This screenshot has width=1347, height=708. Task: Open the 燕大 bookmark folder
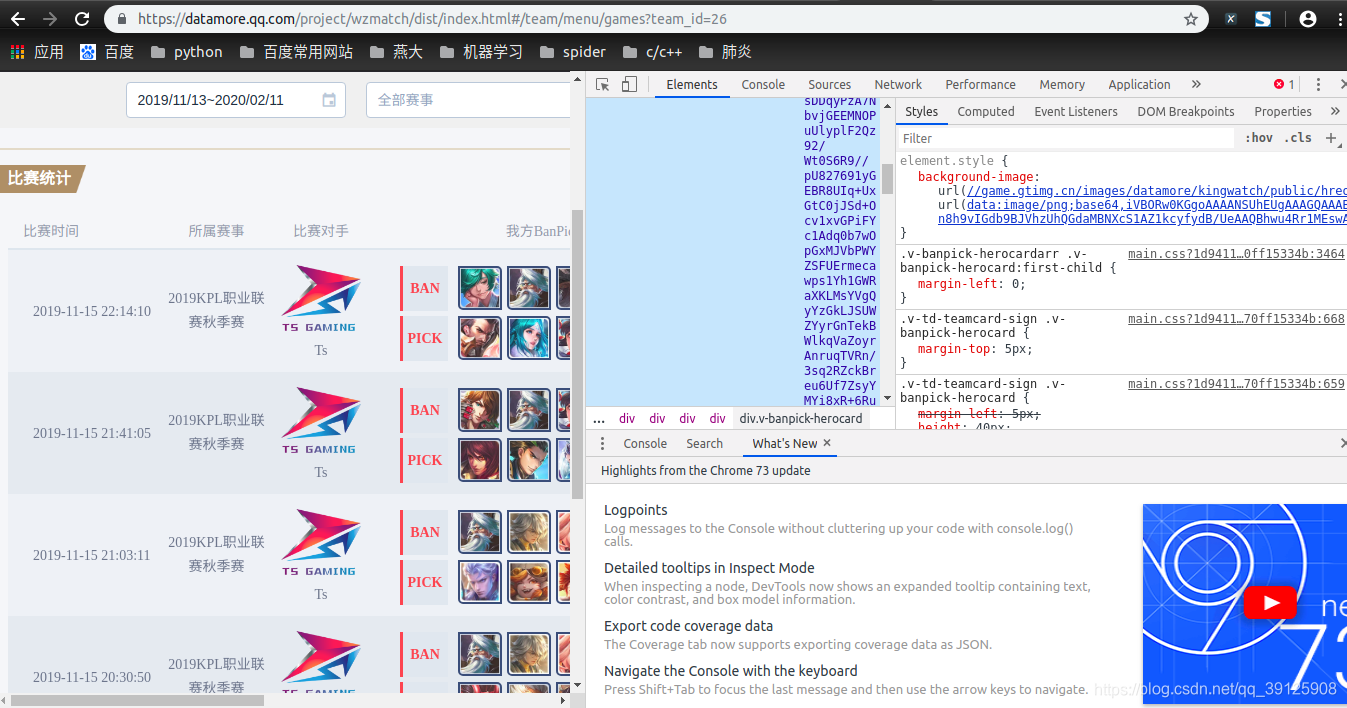(395, 52)
